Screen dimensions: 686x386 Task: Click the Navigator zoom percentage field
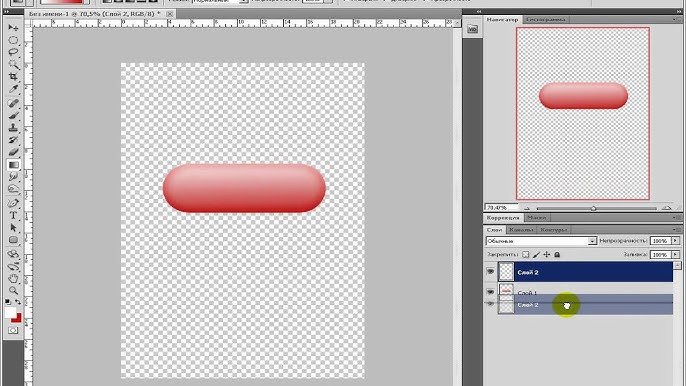pos(501,207)
